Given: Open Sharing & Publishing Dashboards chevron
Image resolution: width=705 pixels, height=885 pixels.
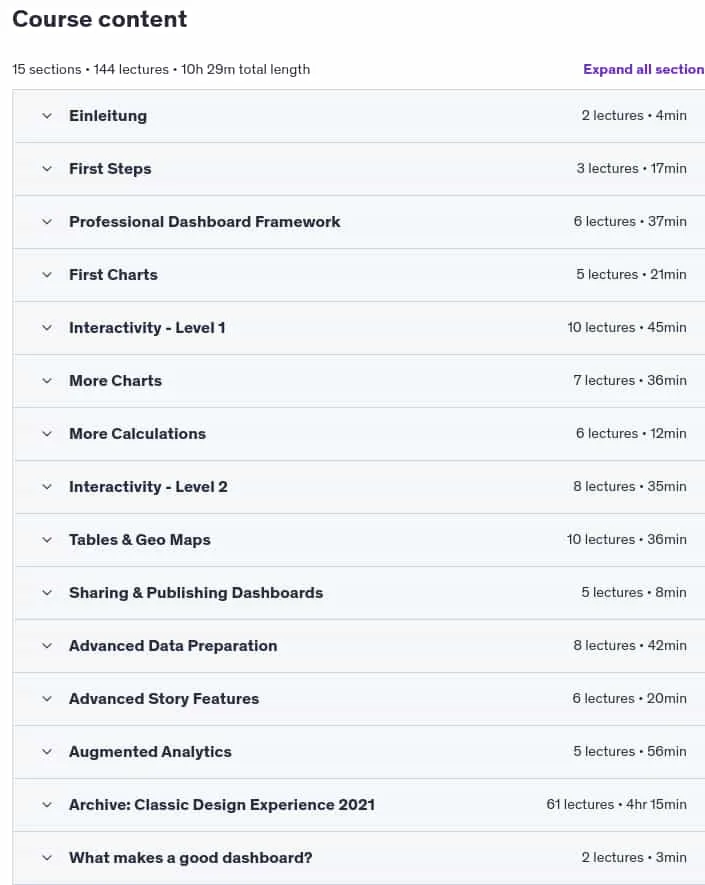Looking at the screenshot, I should (x=47, y=593).
